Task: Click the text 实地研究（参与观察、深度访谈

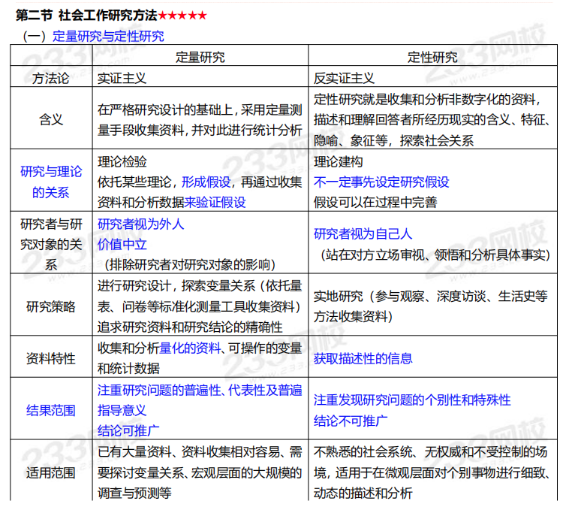Action: click(400, 296)
